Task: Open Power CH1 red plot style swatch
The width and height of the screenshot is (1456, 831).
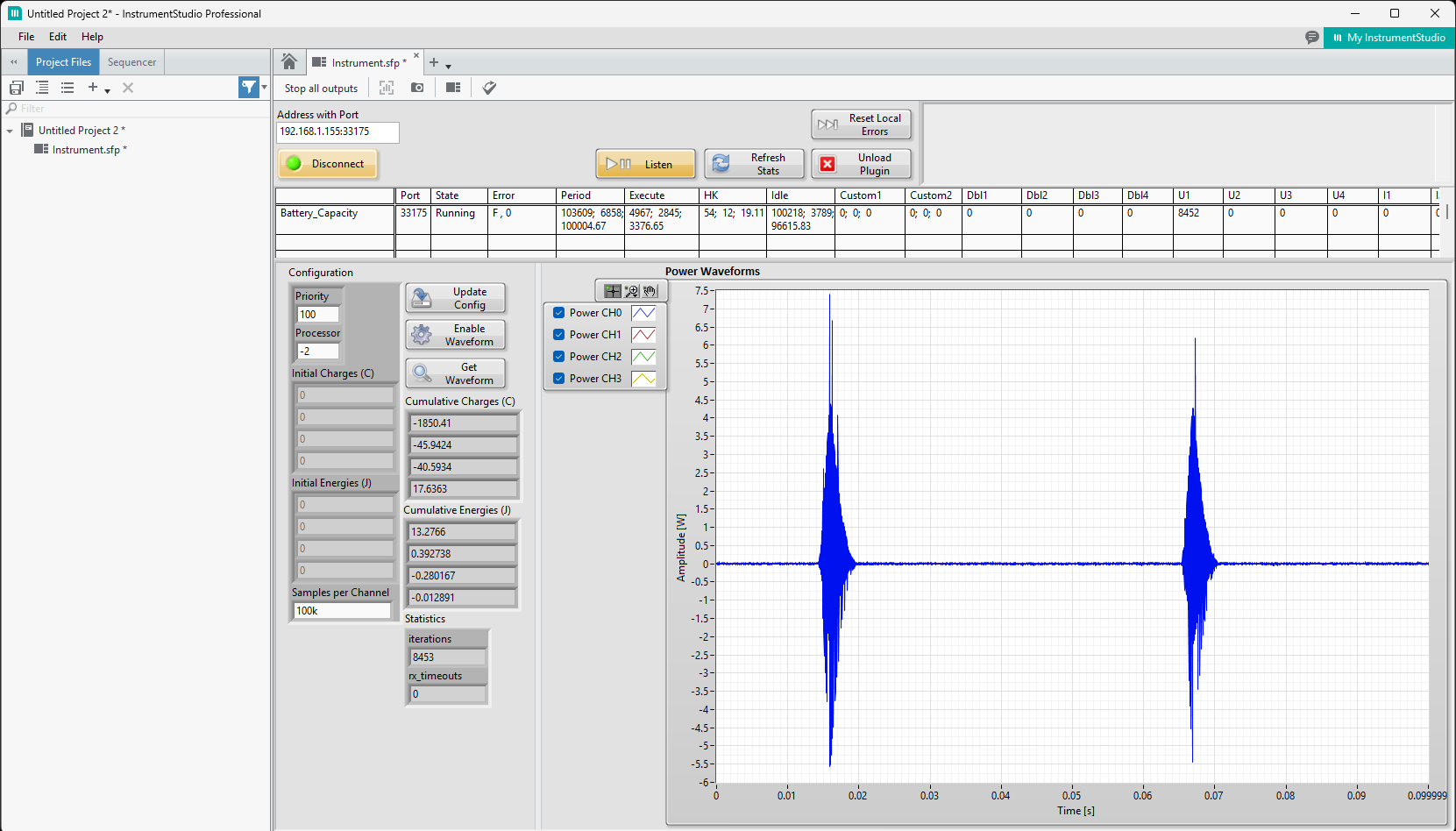Action: click(x=643, y=335)
